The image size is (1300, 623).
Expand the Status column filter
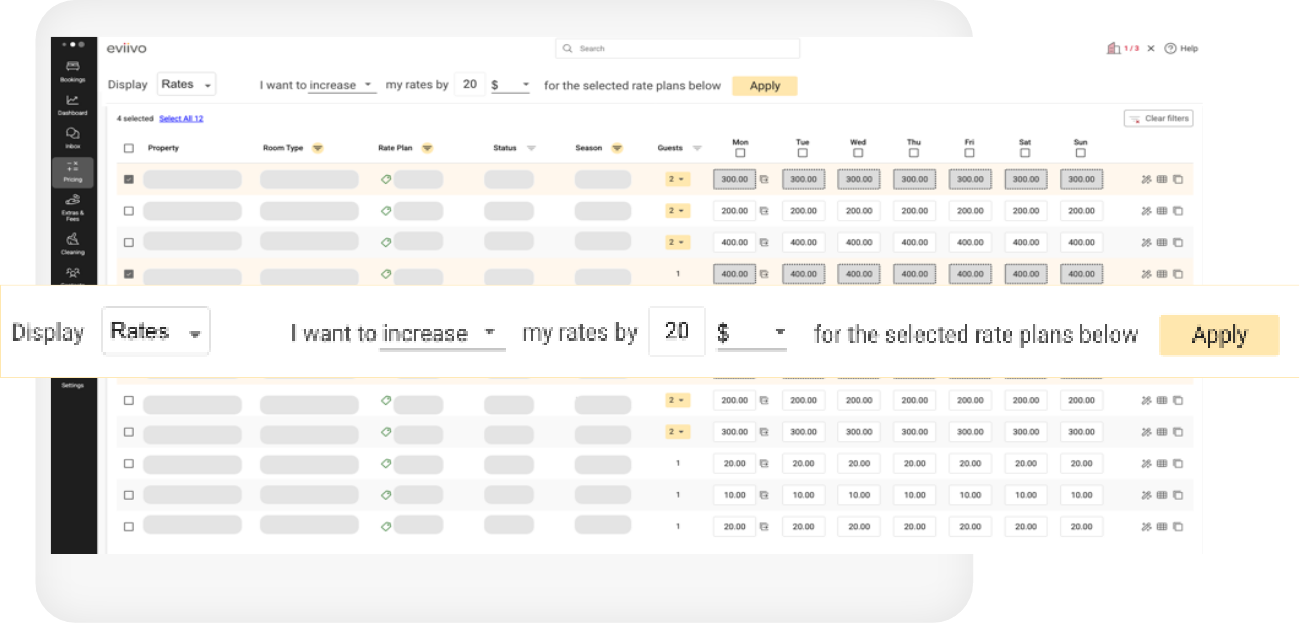tap(531, 148)
